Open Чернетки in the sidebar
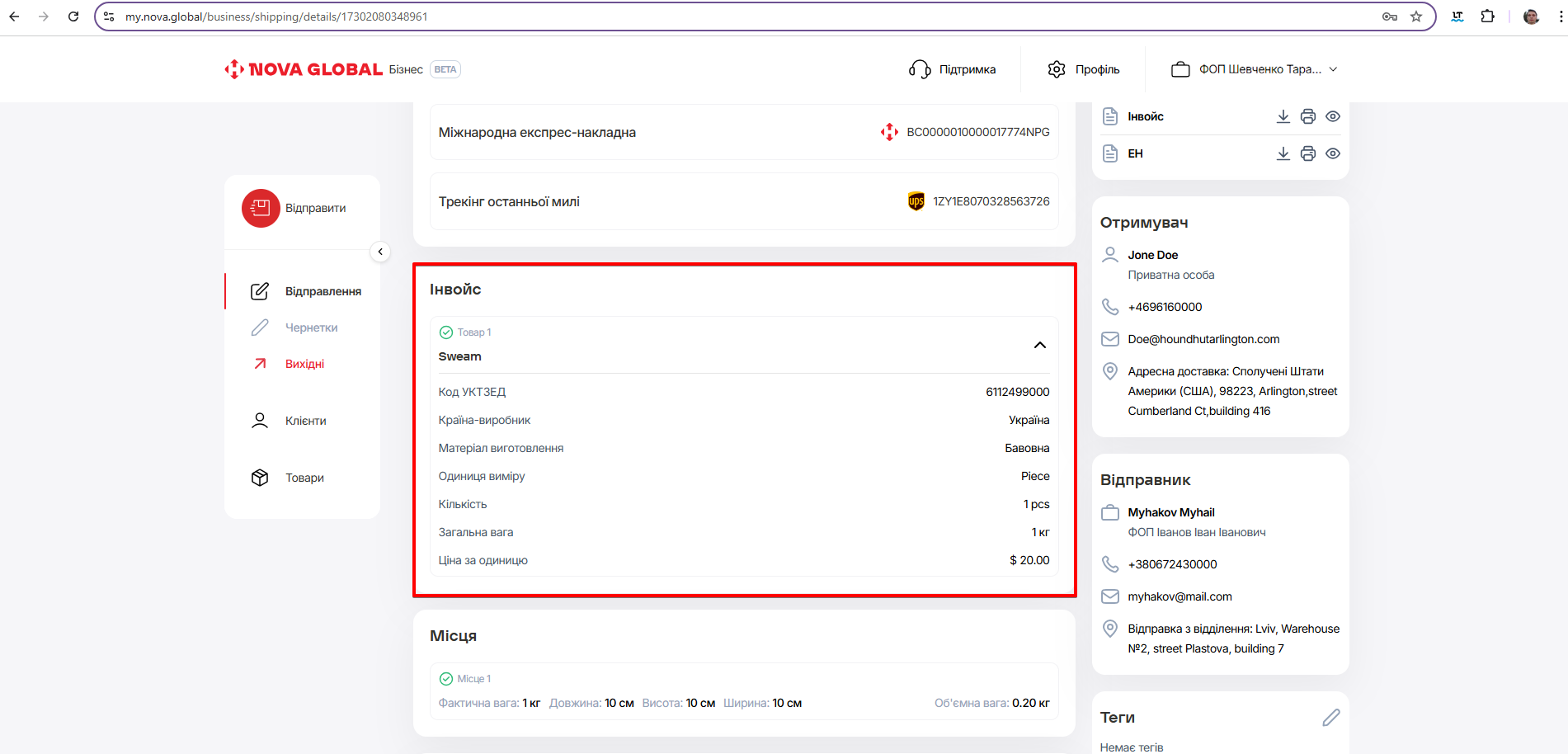This screenshot has height=754, width=1568. click(x=311, y=328)
